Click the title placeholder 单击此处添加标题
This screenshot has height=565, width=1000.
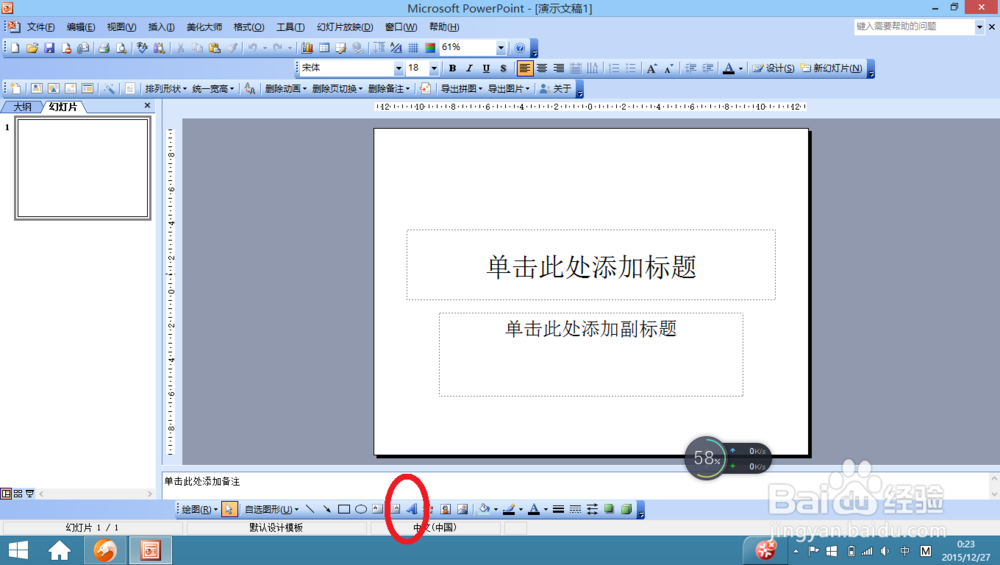pos(591,265)
